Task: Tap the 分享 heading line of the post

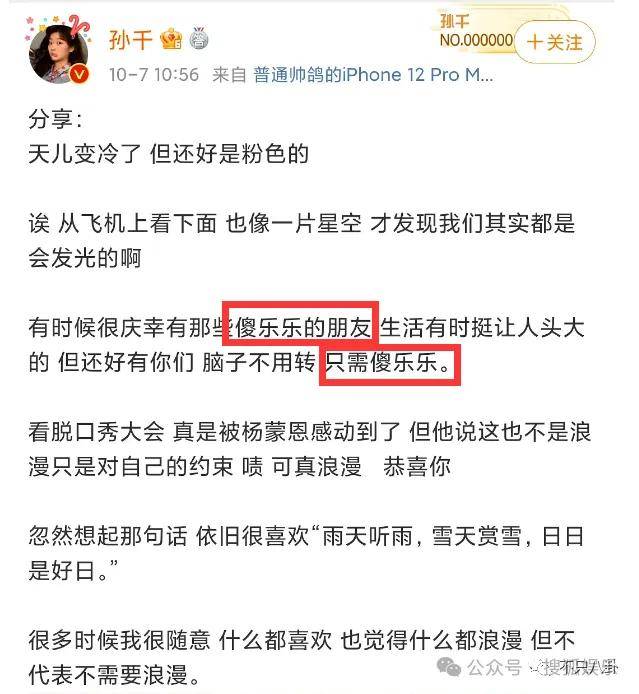Action: click(x=55, y=119)
